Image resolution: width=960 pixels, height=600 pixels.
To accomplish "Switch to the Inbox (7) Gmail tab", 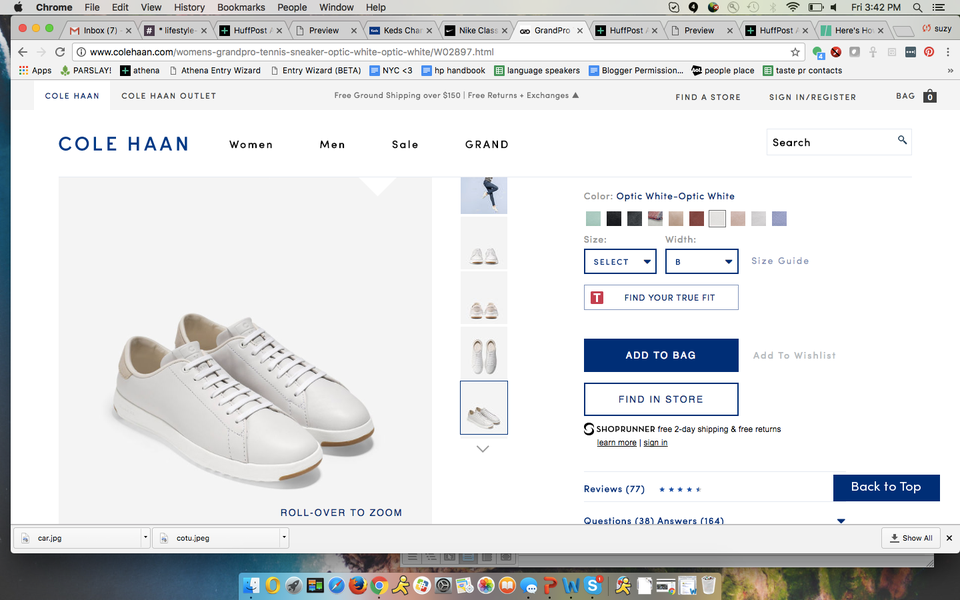I will click(x=100, y=30).
